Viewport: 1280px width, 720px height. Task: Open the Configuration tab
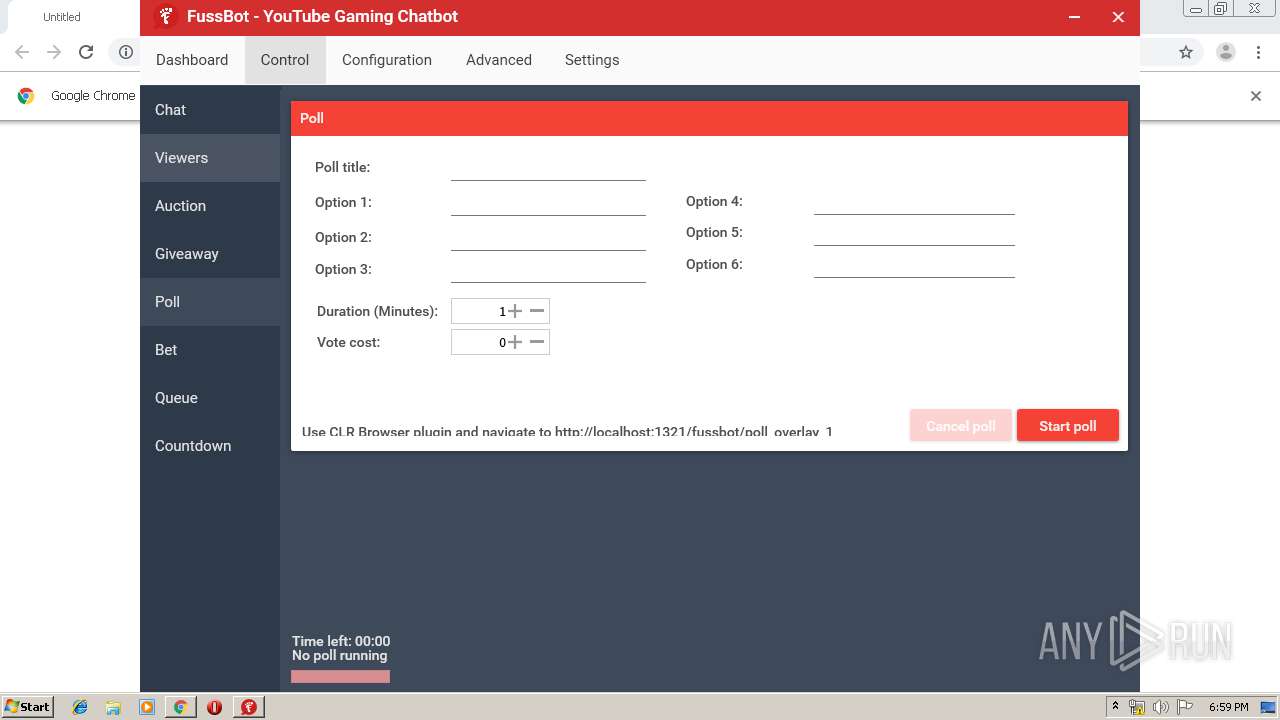pos(387,60)
